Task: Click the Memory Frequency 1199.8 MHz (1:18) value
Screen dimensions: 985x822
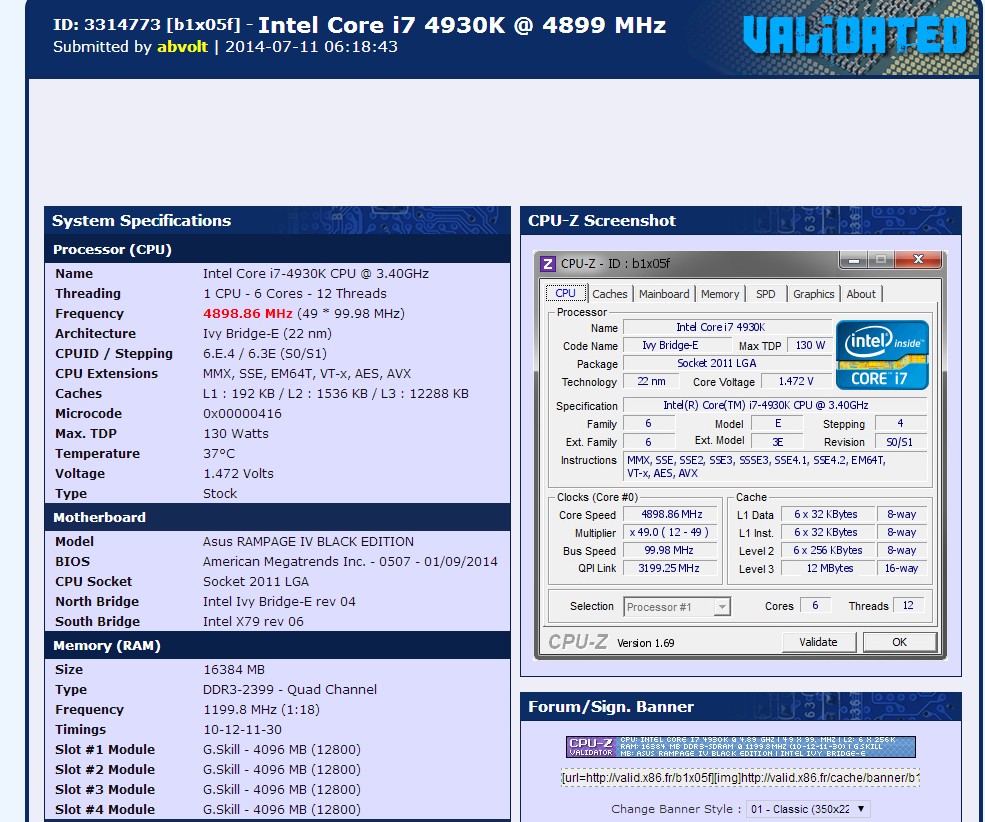Action: coord(261,710)
